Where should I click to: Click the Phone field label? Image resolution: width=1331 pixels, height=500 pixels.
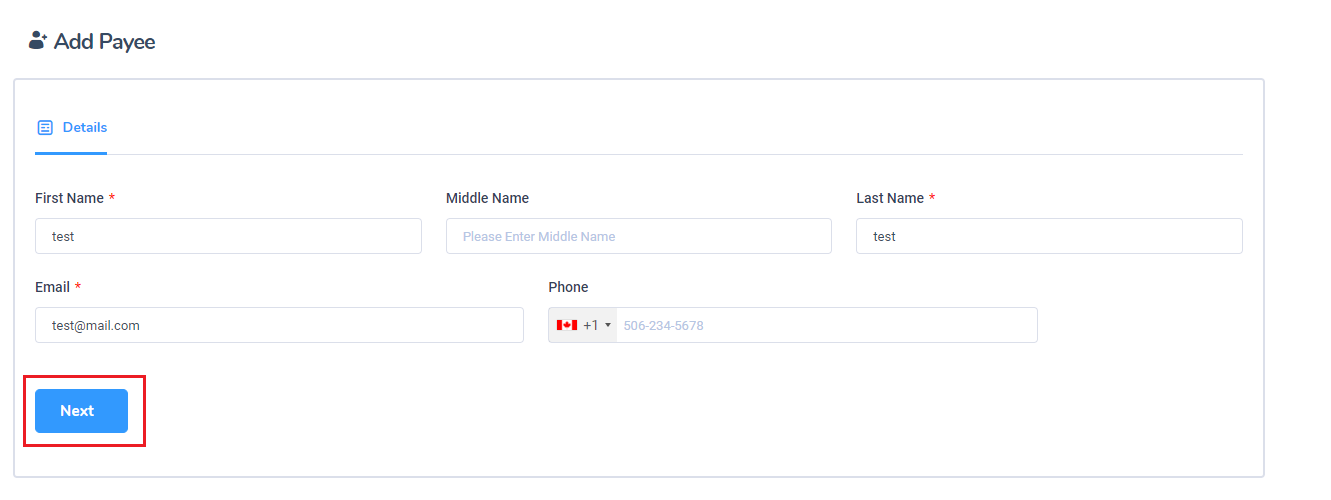[x=568, y=287]
